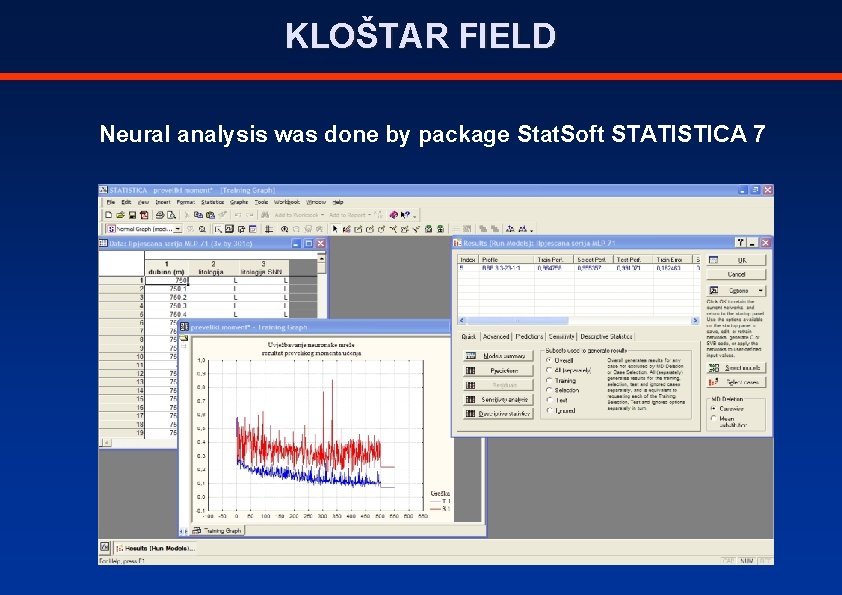The width and height of the screenshot is (842, 595).
Task: Open the Help menu
Action: [338, 202]
